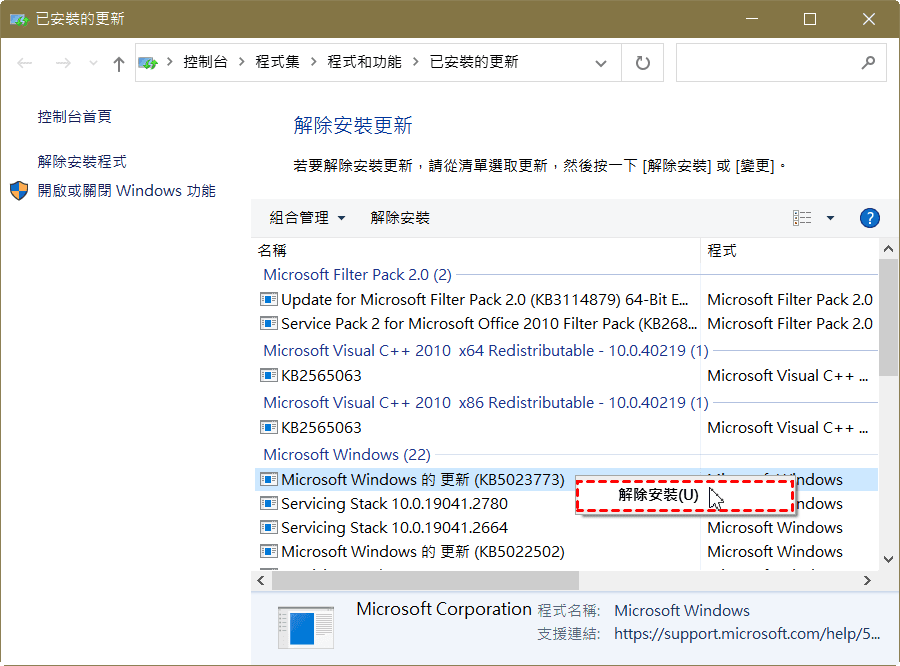Click icon of KB3114879 Filter Pack update
Screen dimensions: 900x666
tap(269, 299)
